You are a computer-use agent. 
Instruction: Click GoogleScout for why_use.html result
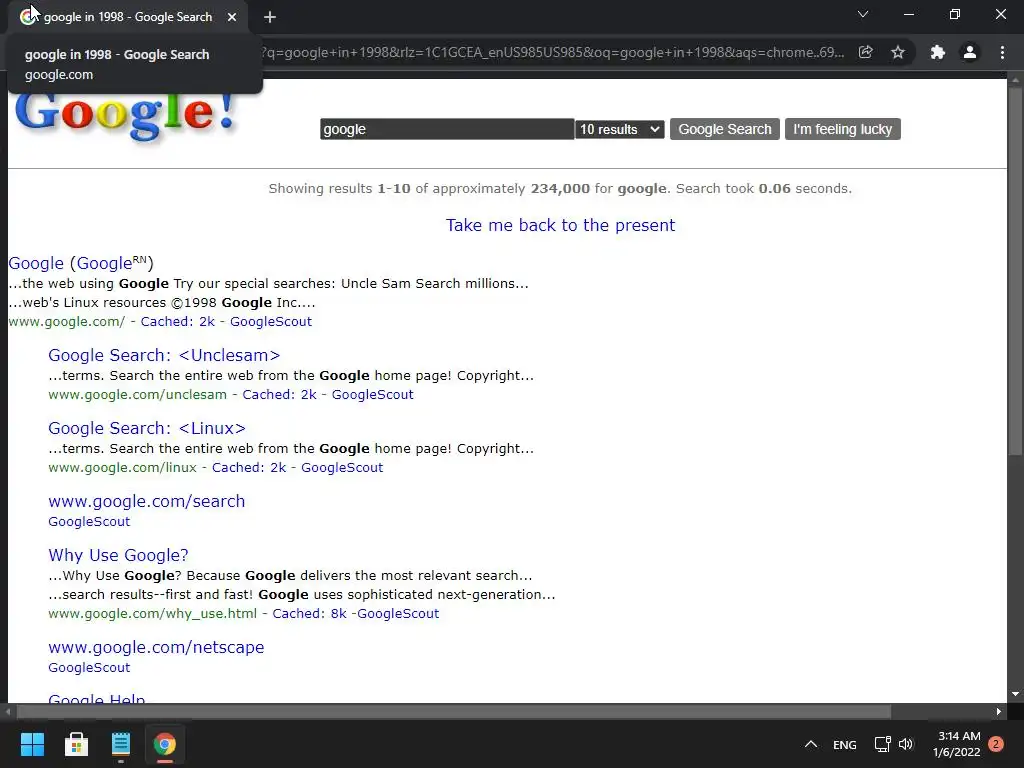coord(398,614)
